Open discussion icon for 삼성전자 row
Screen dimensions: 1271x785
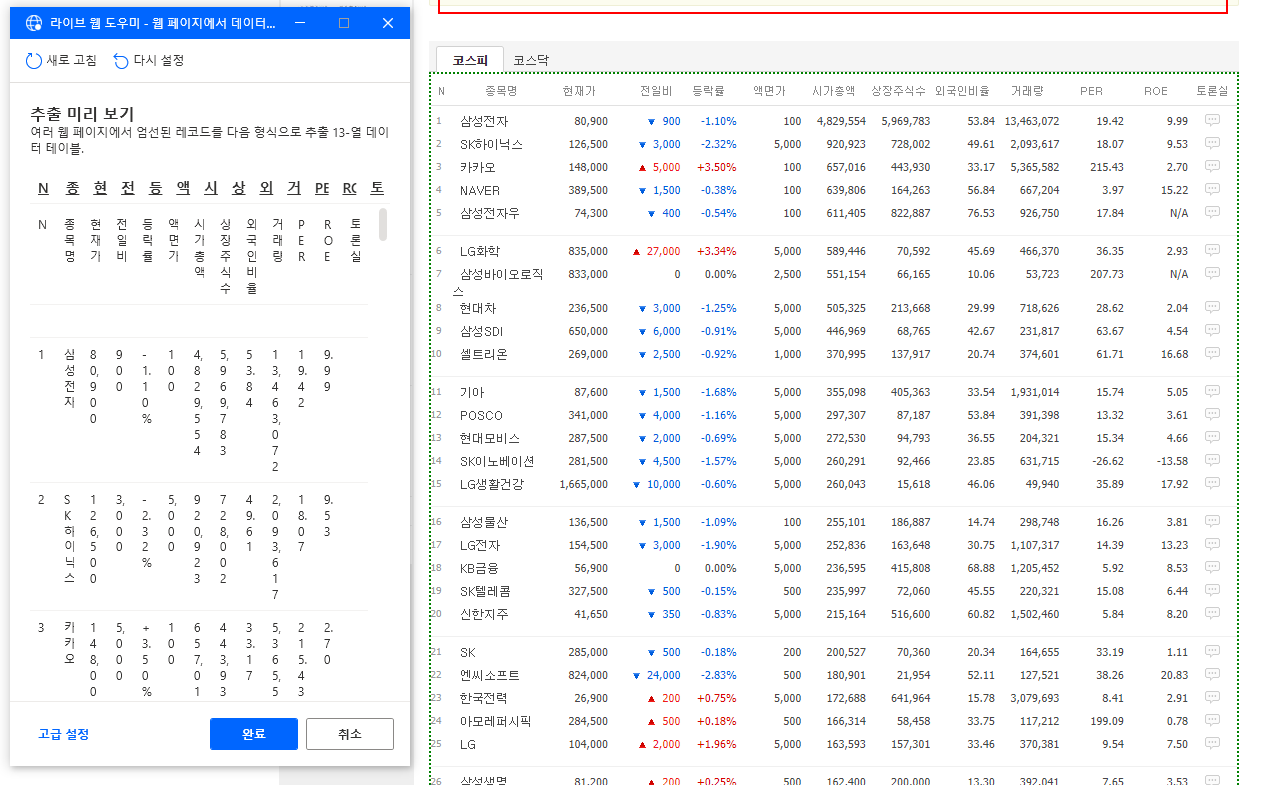click(1212, 120)
